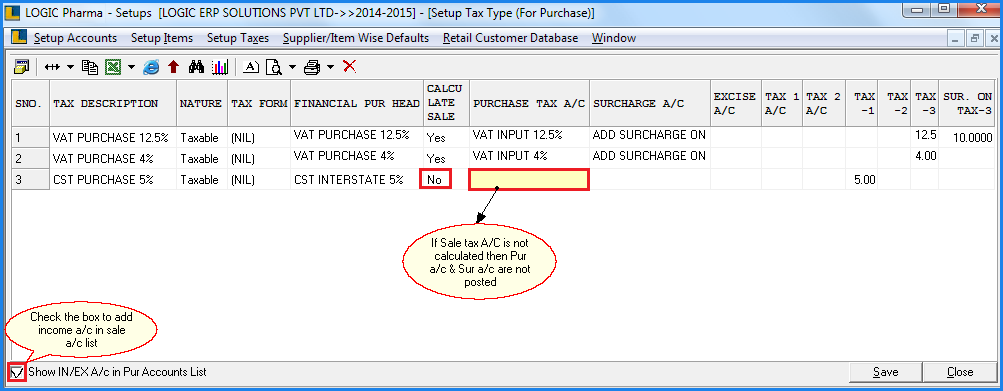The height and width of the screenshot is (391, 1003).
Task: Click the SUR. ON TAX-3 column header
Action: coord(967,103)
